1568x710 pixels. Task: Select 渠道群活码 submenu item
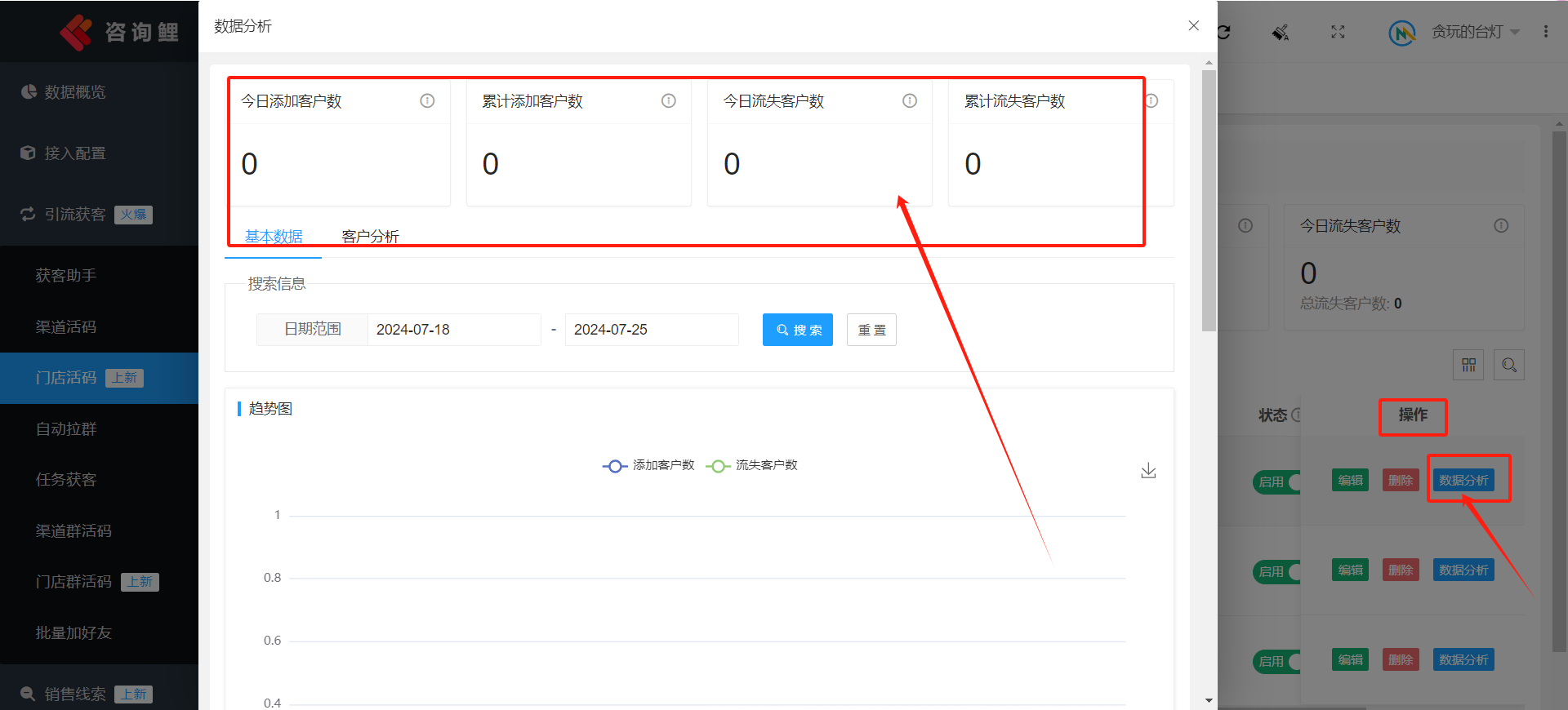[x=99, y=531]
